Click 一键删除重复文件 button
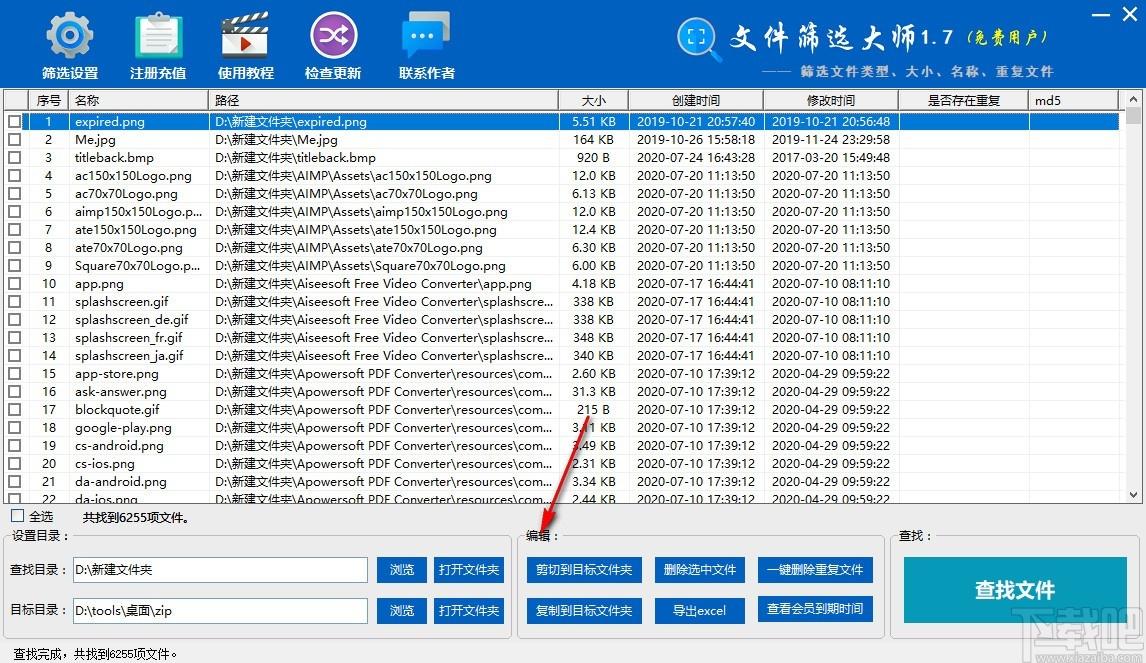The image size is (1146, 663). (815, 570)
